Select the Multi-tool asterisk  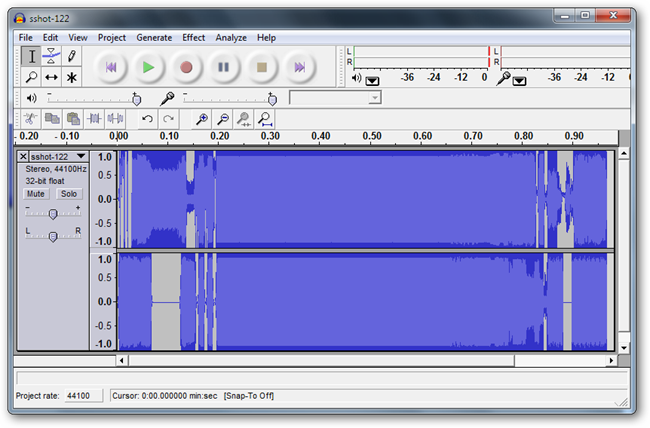coord(71,77)
